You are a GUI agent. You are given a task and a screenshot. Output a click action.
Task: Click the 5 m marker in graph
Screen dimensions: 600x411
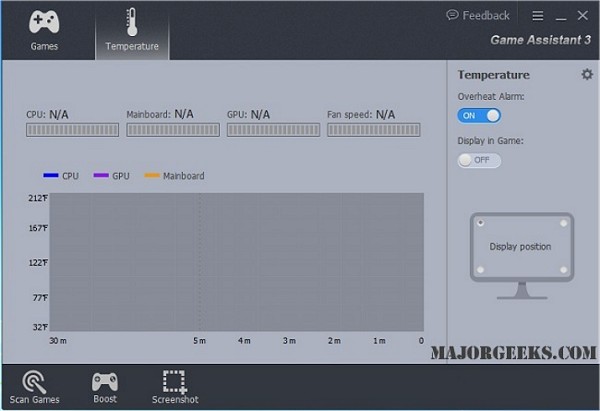[199, 341]
